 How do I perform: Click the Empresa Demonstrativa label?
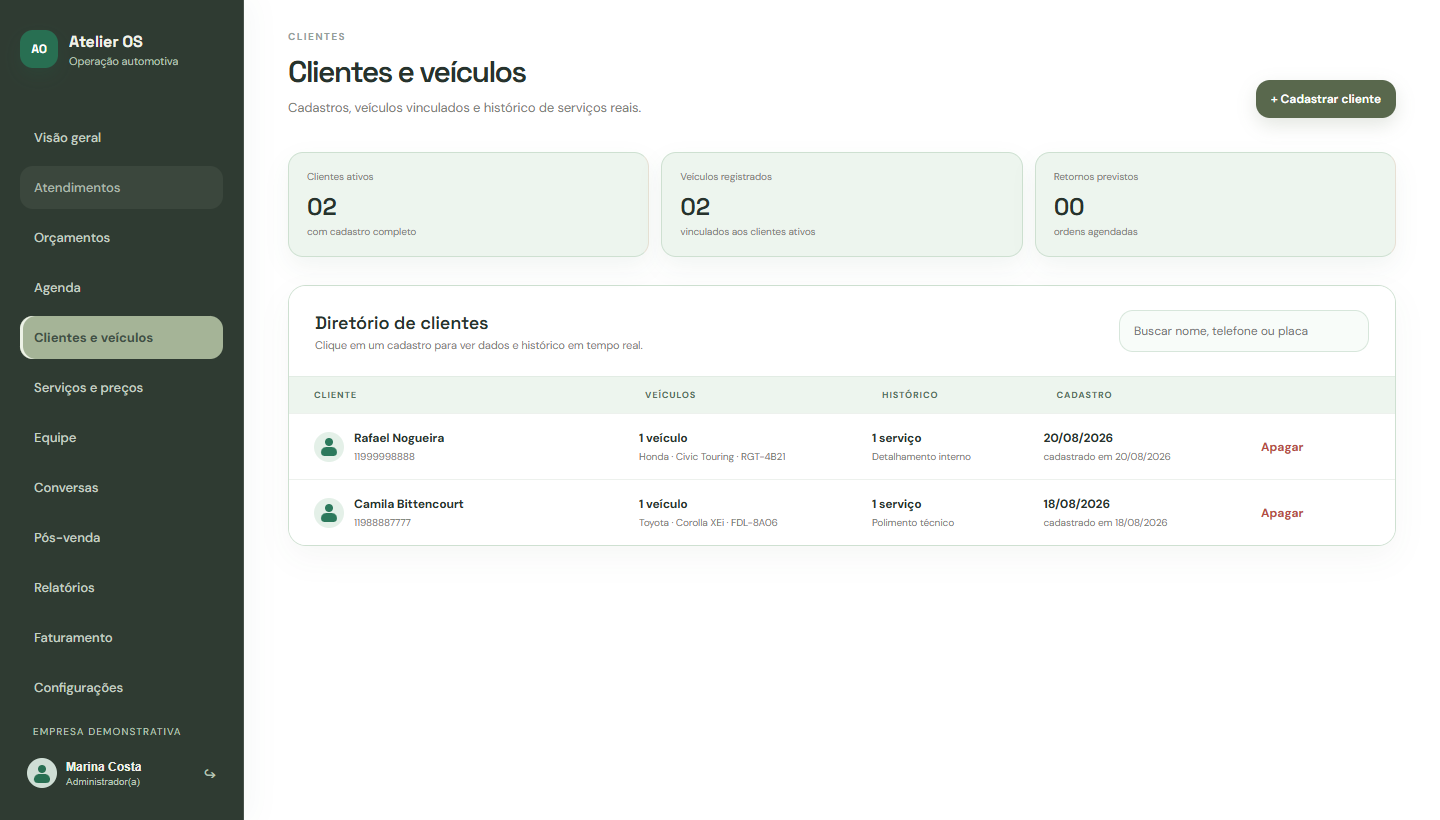(x=107, y=732)
